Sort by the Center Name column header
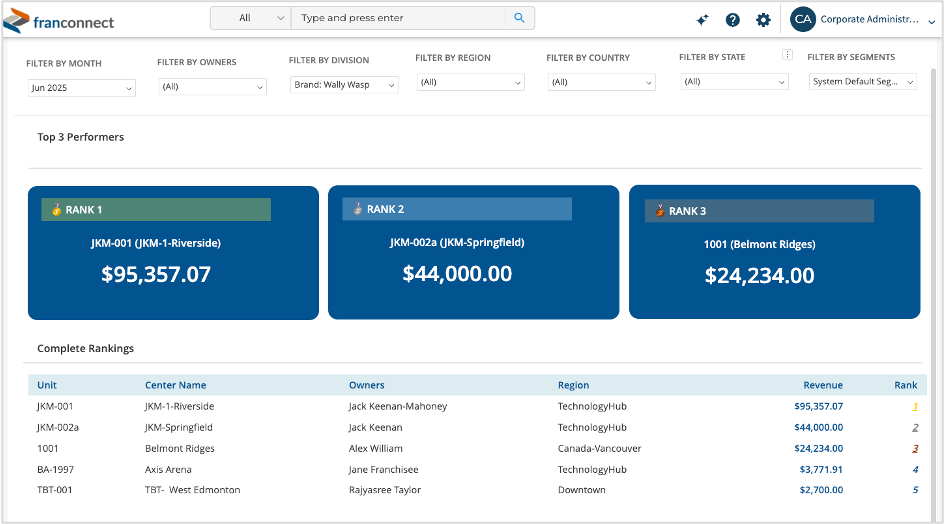944x524 pixels. 175,385
